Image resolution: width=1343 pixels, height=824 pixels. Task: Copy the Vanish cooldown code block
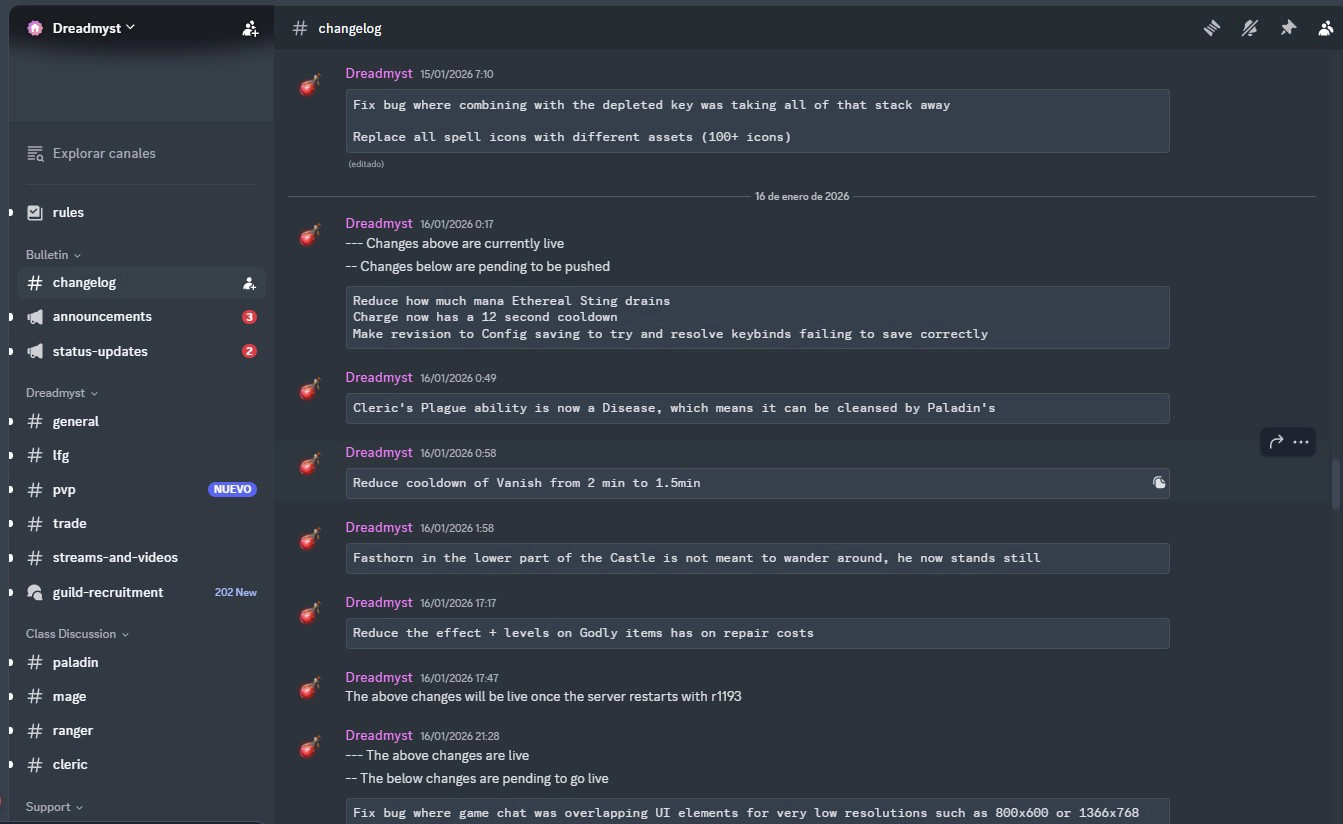(1158, 483)
